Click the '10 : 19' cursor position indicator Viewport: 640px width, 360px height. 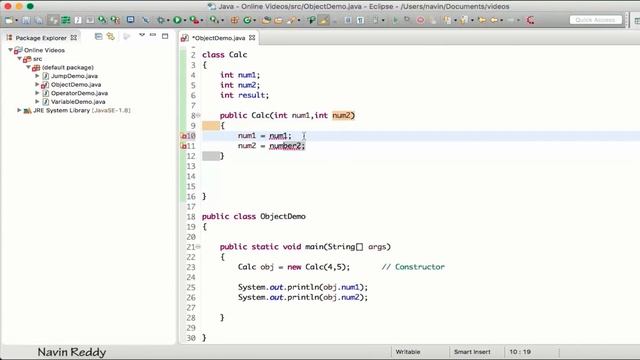pos(520,352)
